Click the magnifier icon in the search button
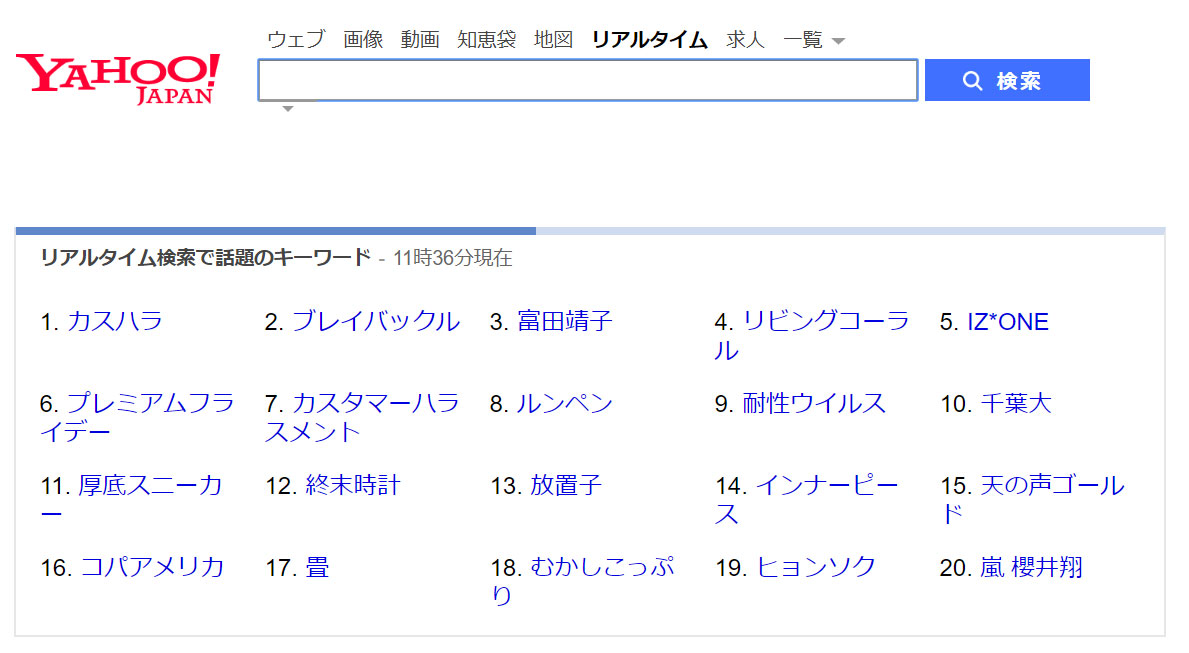The width and height of the screenshot is (1189, 653). pyautogui.click(x=972, y=80)
